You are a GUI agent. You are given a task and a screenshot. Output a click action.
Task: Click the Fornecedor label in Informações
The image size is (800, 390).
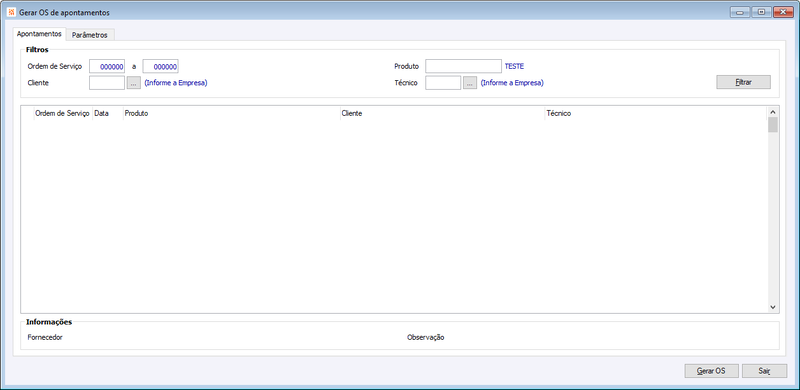[x=45, y=337]
